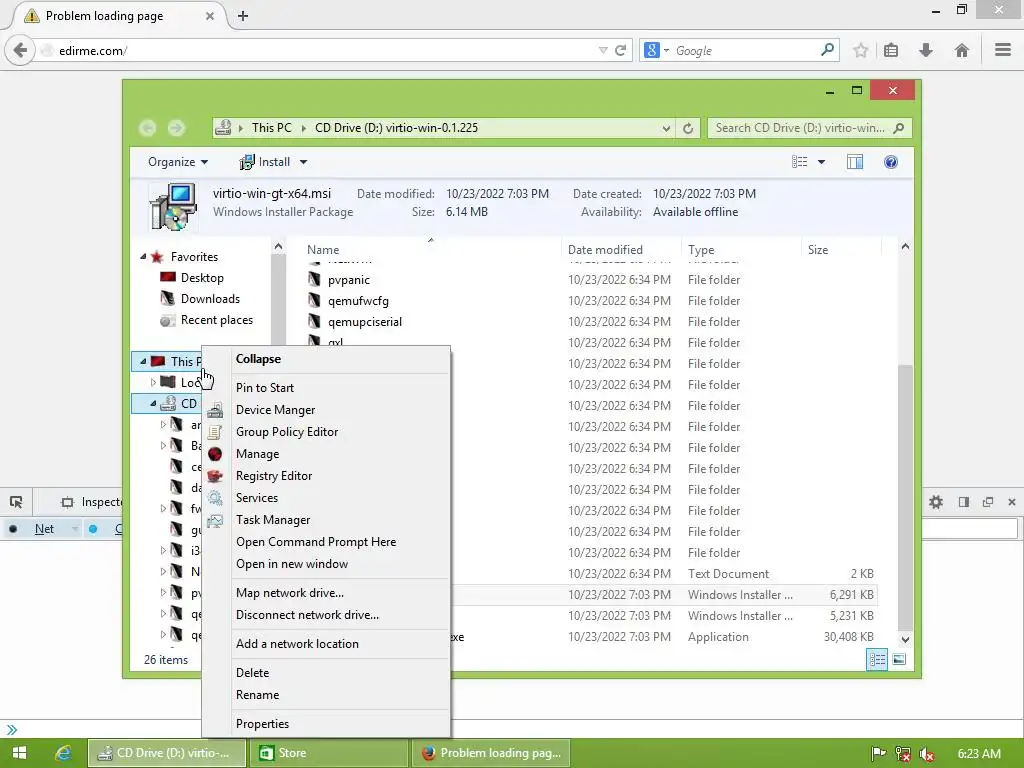Reload the page in Firefox
This screenshot has height=768, width=1024.
620,50
